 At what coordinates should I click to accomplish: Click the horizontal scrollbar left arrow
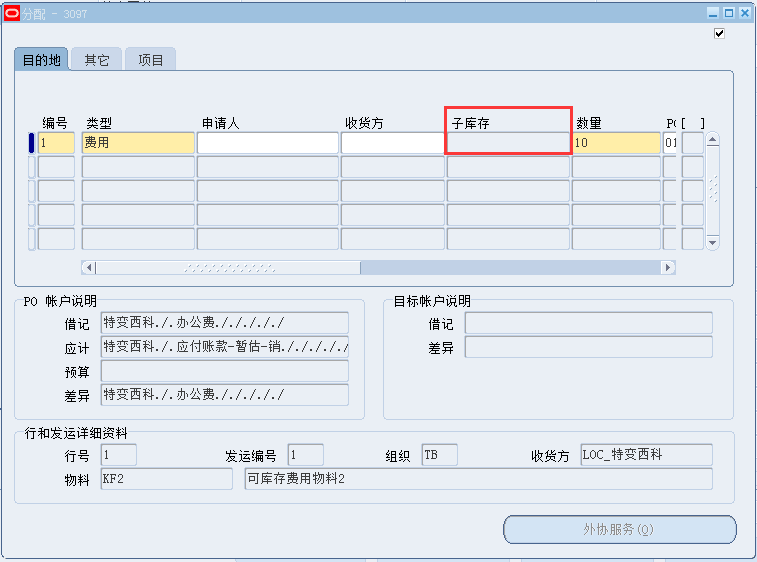[88, 267]
